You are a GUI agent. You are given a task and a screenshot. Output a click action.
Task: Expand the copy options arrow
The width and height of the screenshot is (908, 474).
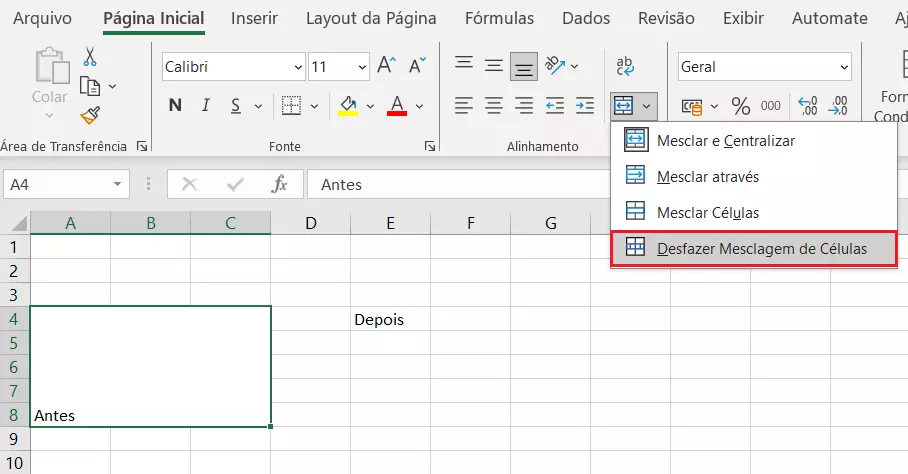(112, 86)
